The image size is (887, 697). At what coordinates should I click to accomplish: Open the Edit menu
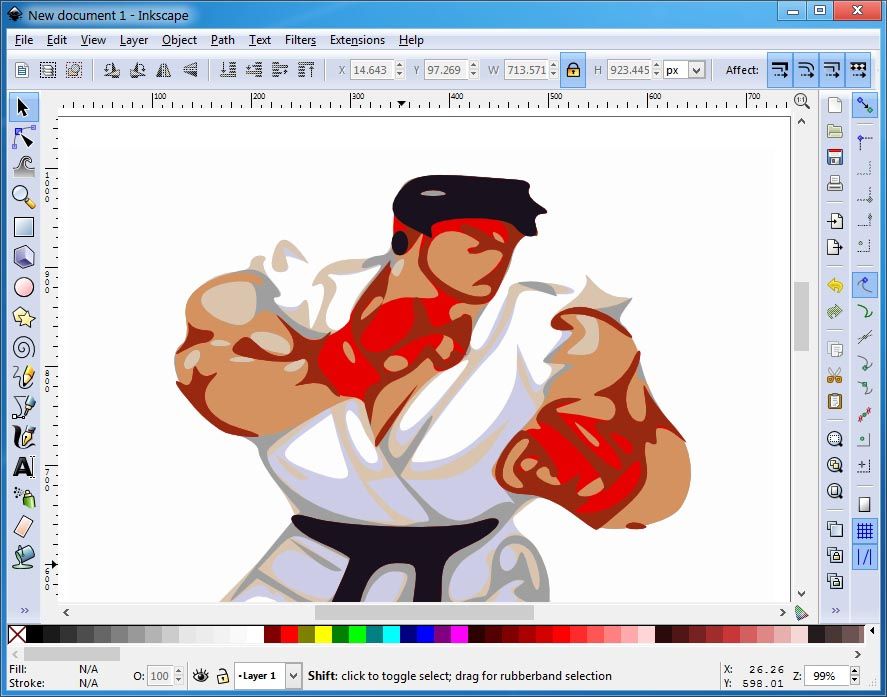(57, 40)
